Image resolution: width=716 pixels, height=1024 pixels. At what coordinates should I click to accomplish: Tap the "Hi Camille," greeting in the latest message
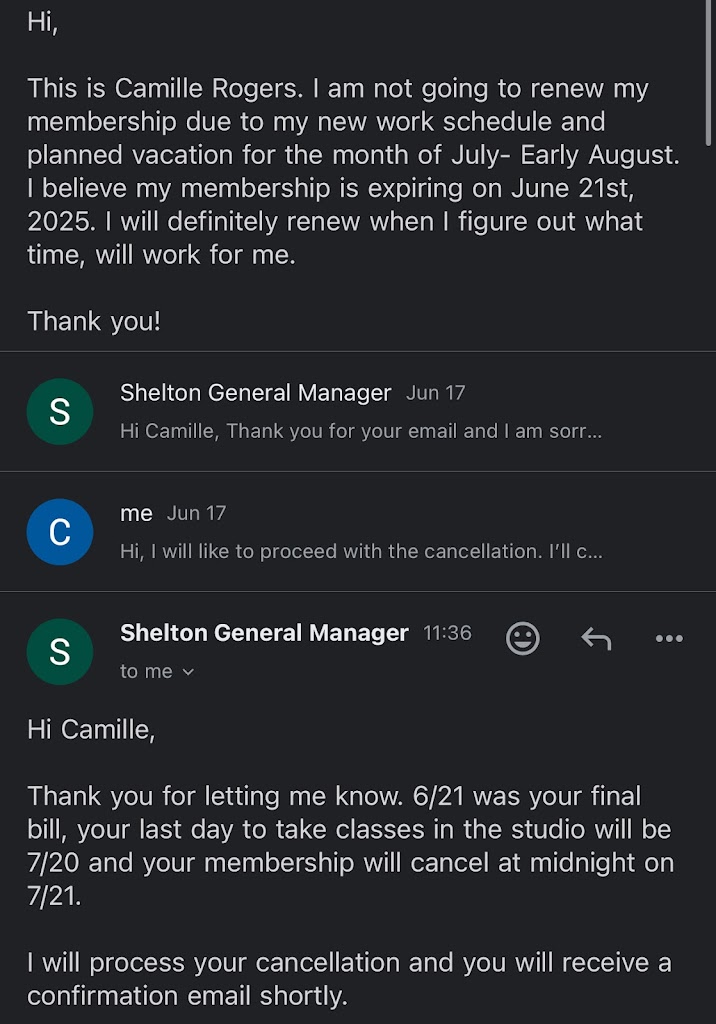[x=91, y=730]
